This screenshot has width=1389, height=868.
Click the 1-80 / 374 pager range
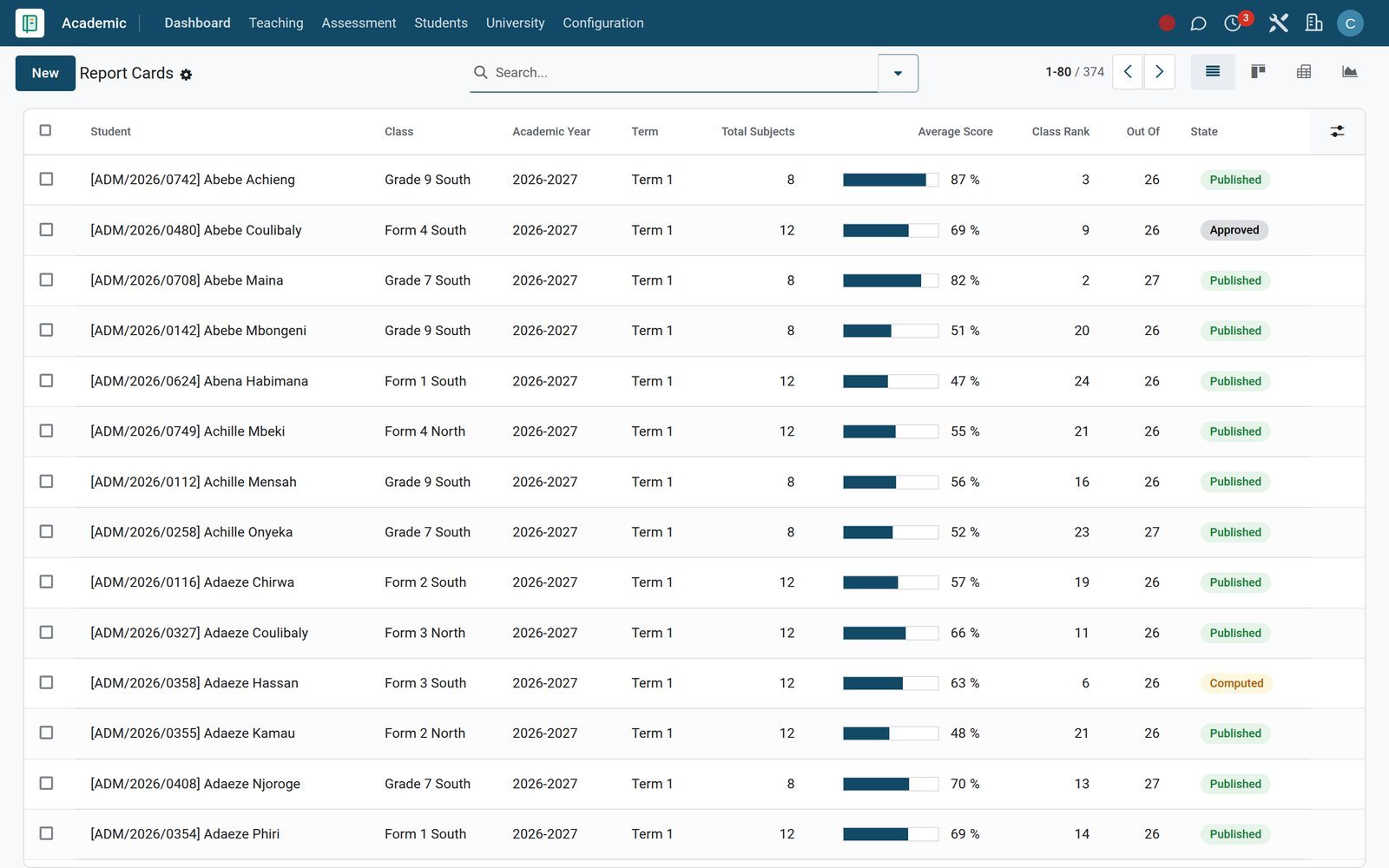(1075, 72)
